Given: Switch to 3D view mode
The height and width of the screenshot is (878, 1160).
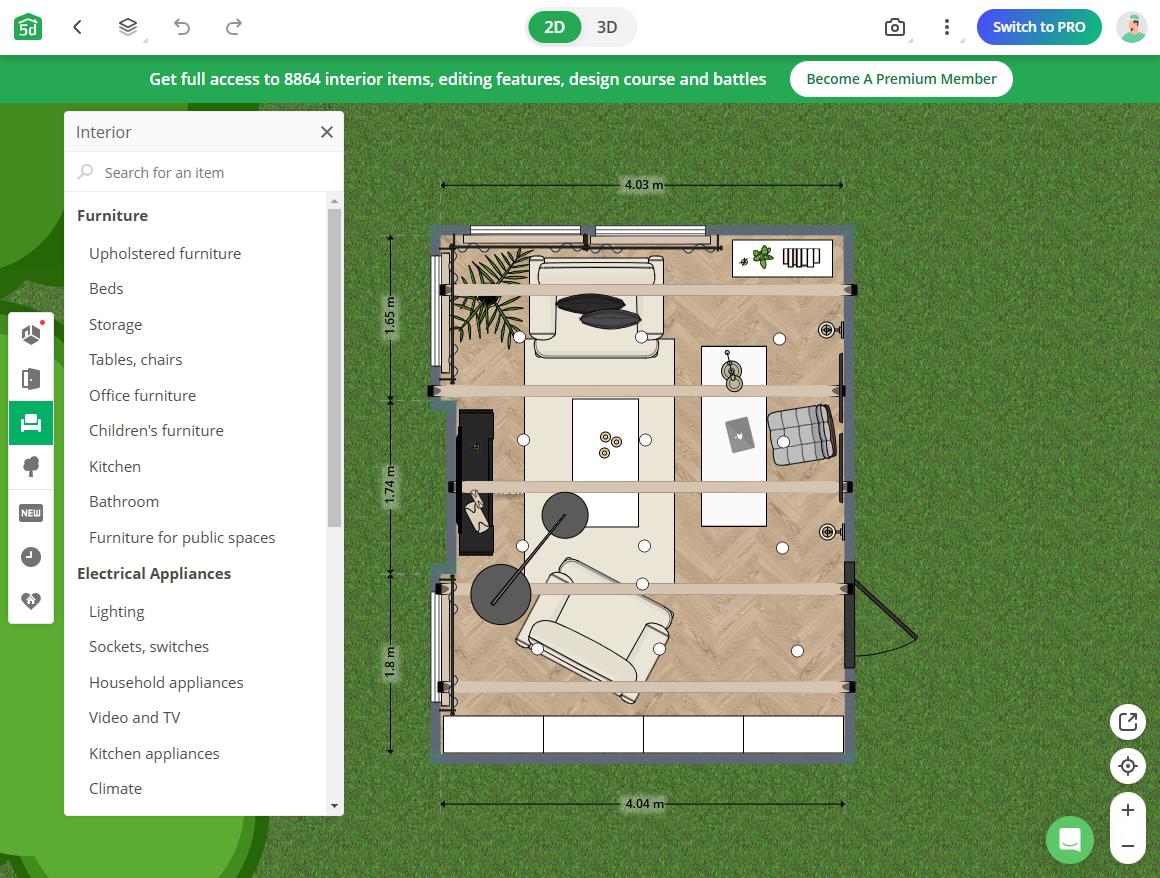Looking at the screenshot, I should (x=607, y=27).
